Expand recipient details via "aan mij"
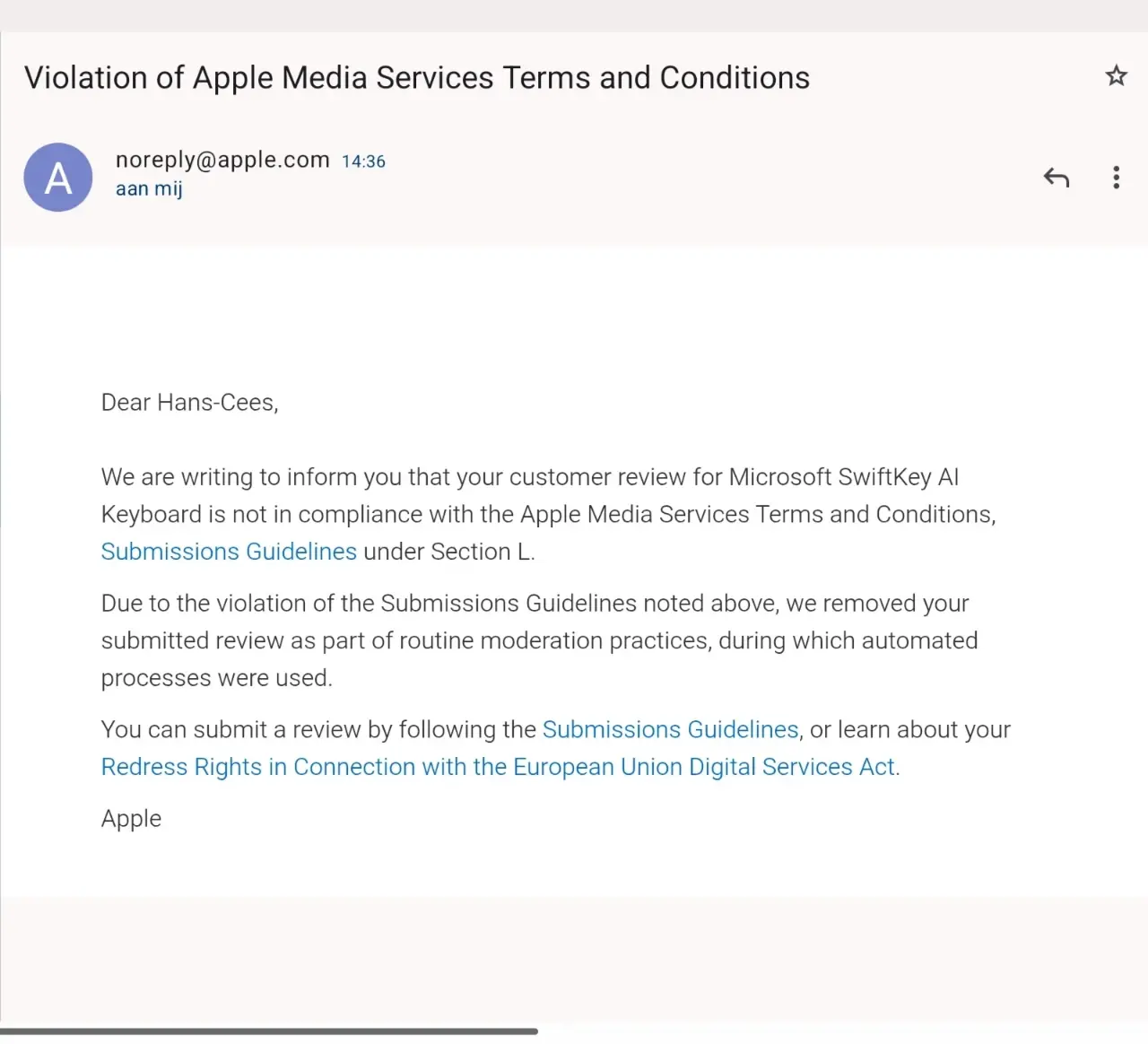The height and width of the screenshot is (1044, 1148). pos(149,189)
